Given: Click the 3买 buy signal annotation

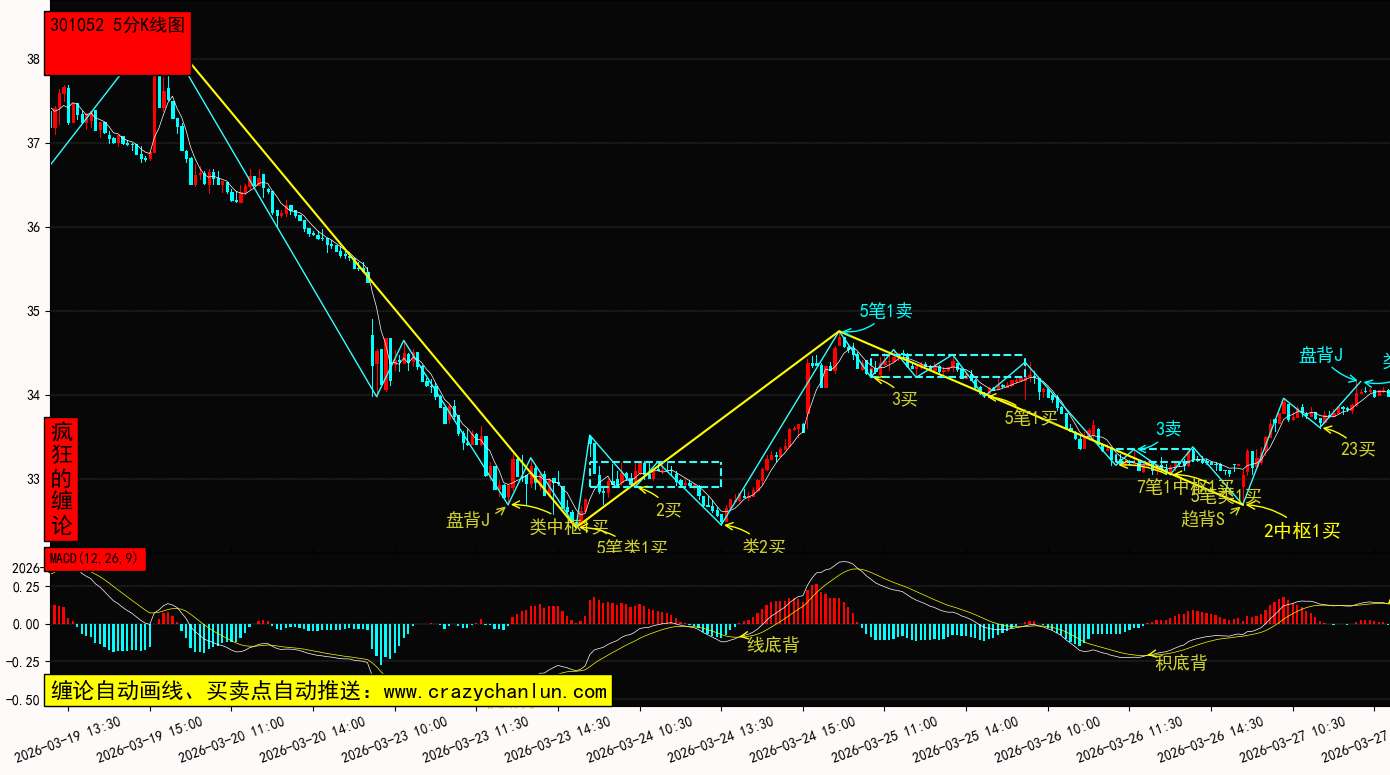Looking at the screenshot, I should (x=904, y=399).
